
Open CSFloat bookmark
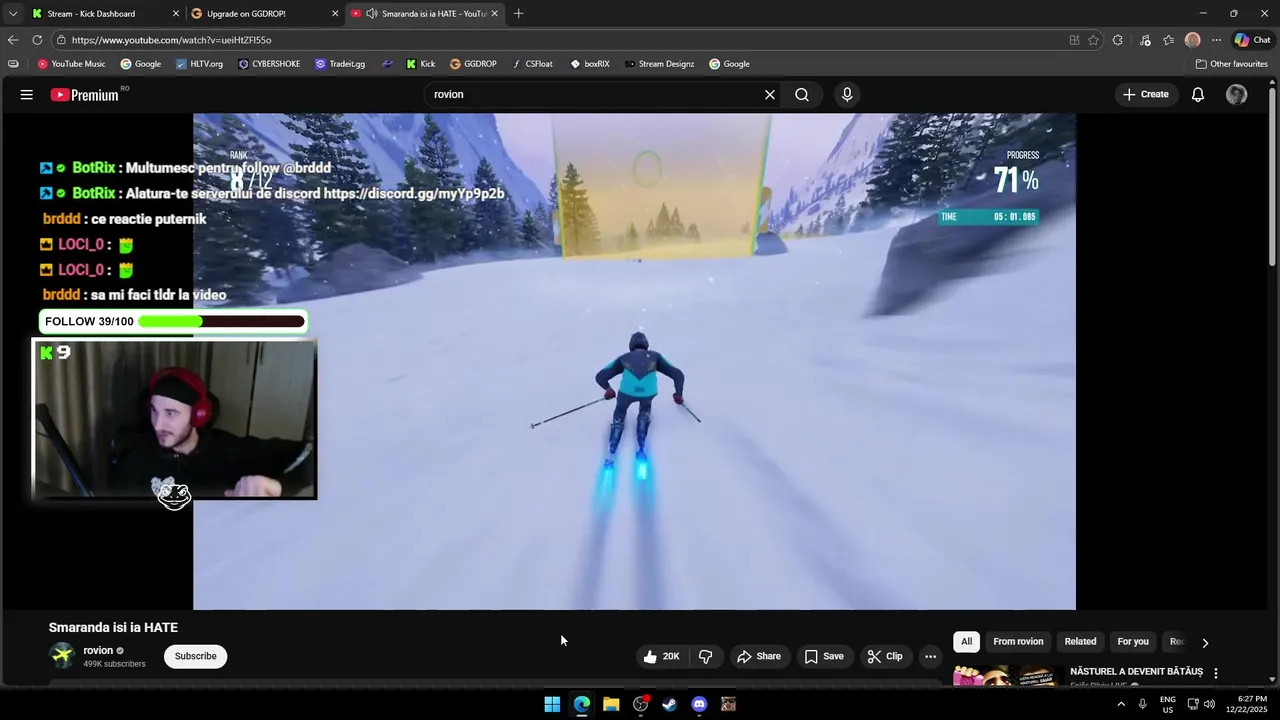point(531,64)
